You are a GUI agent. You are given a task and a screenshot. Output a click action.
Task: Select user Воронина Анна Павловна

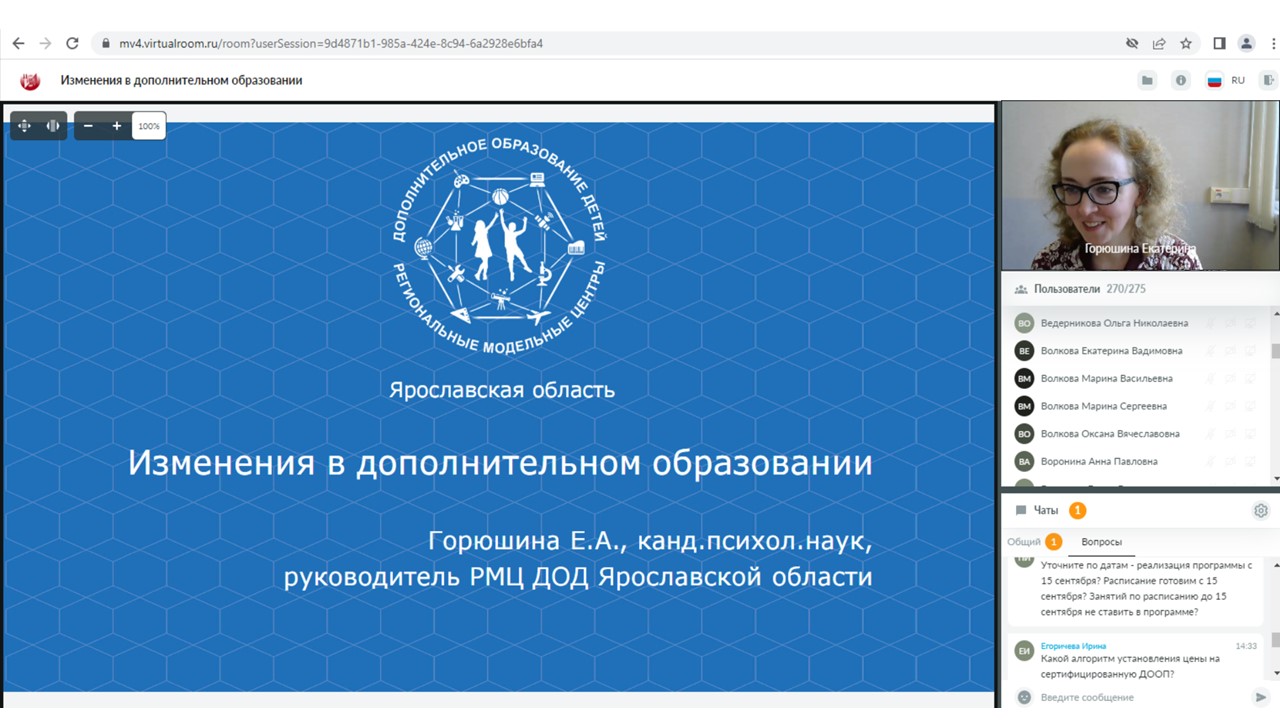[x=1099, y=462]
